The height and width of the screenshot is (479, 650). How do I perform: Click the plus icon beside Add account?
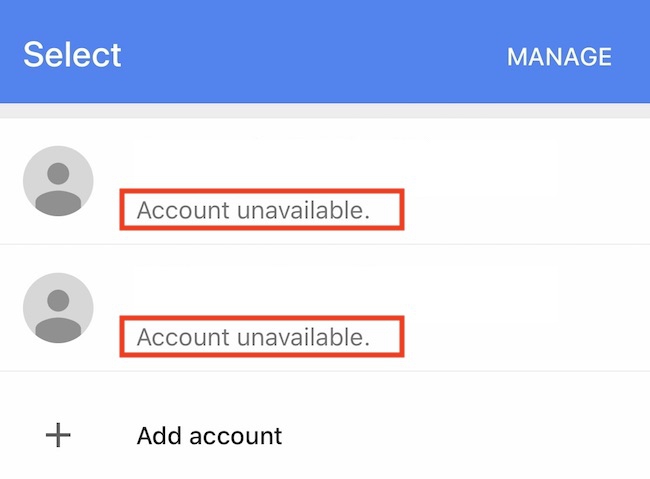click(58, 435)
